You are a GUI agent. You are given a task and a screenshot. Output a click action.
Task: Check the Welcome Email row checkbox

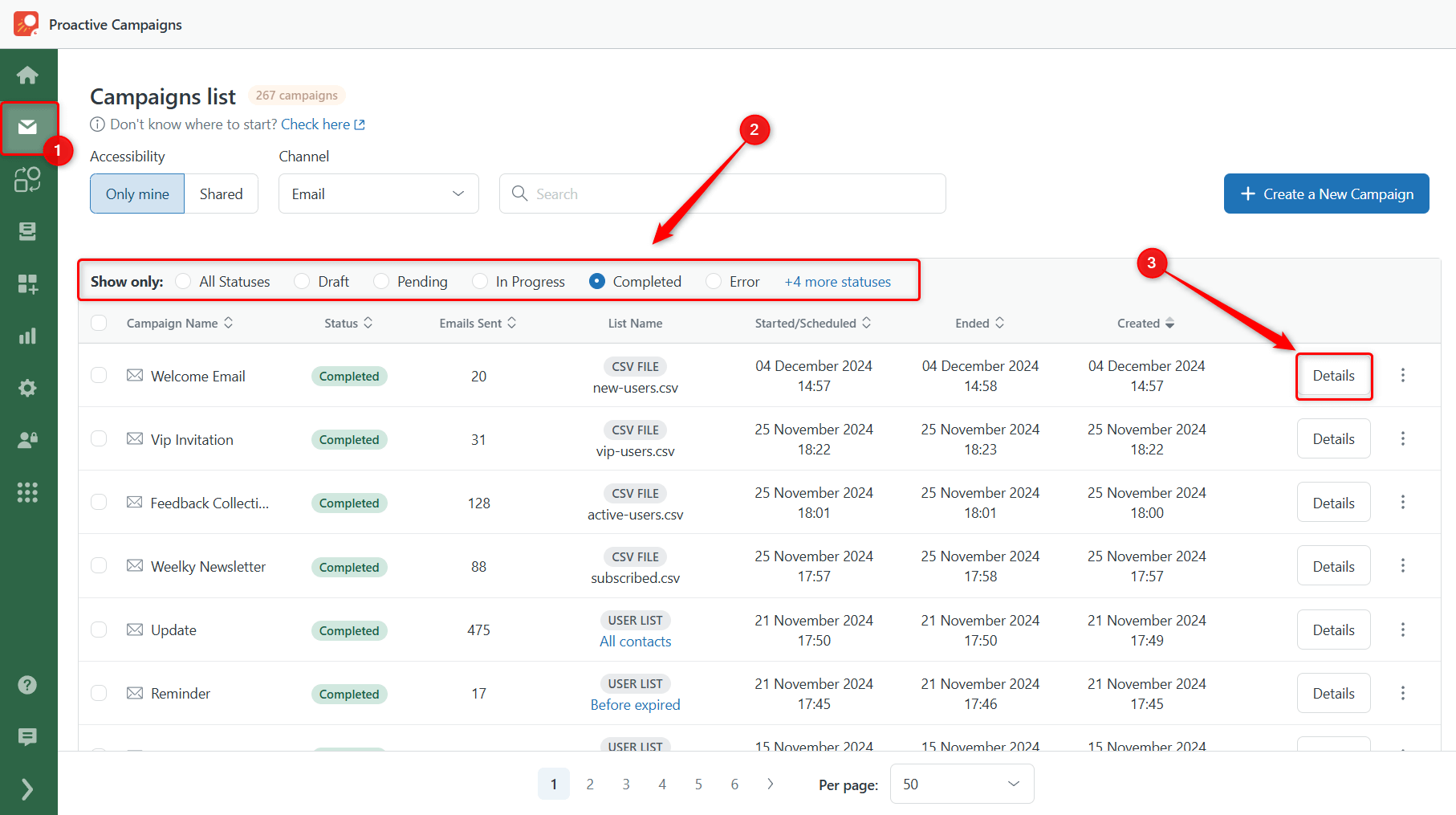(99, 375)
